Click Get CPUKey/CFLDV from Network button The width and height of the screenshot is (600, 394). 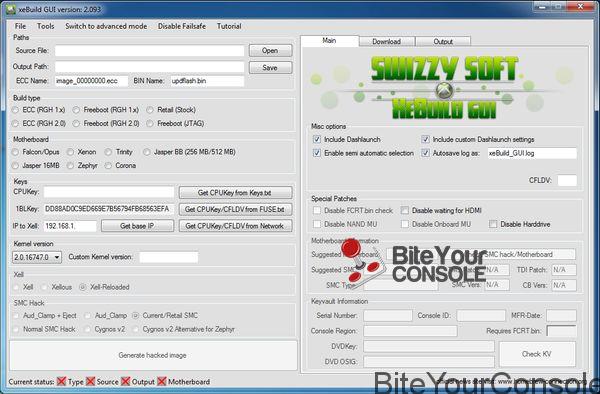[235, 226]
